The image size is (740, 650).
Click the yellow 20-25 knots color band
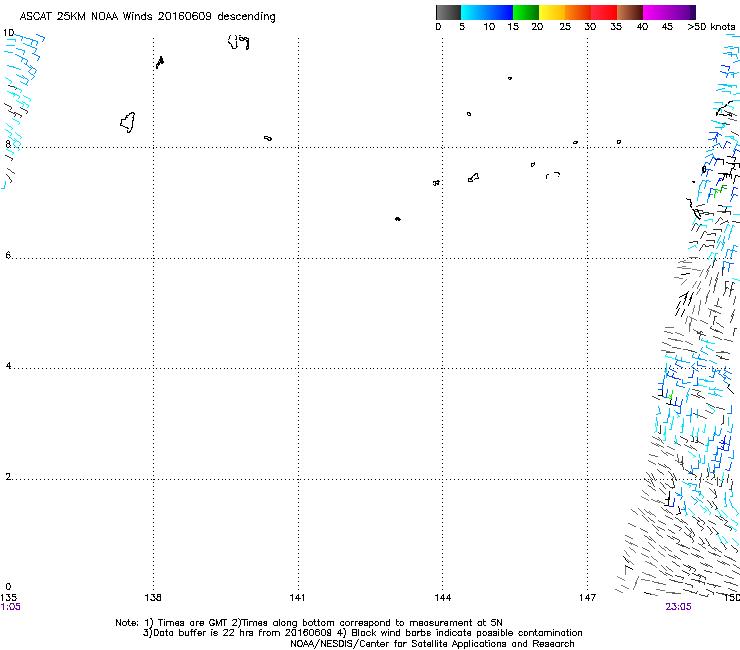pos(552,12)
